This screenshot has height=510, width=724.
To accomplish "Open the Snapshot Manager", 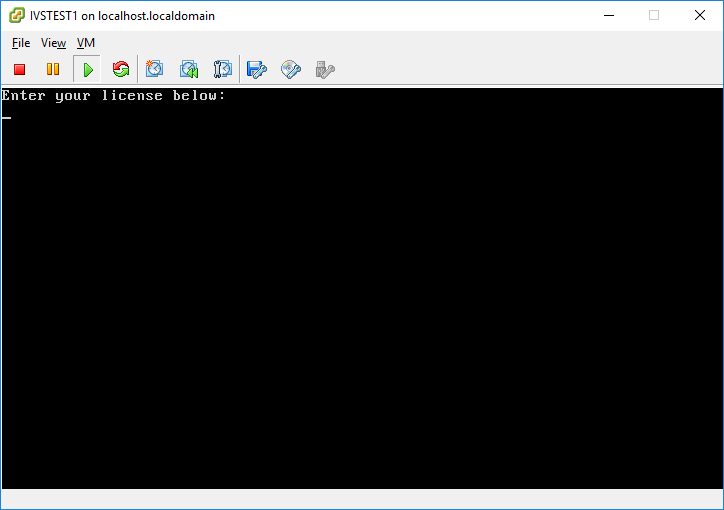I will tap(223, 70).
